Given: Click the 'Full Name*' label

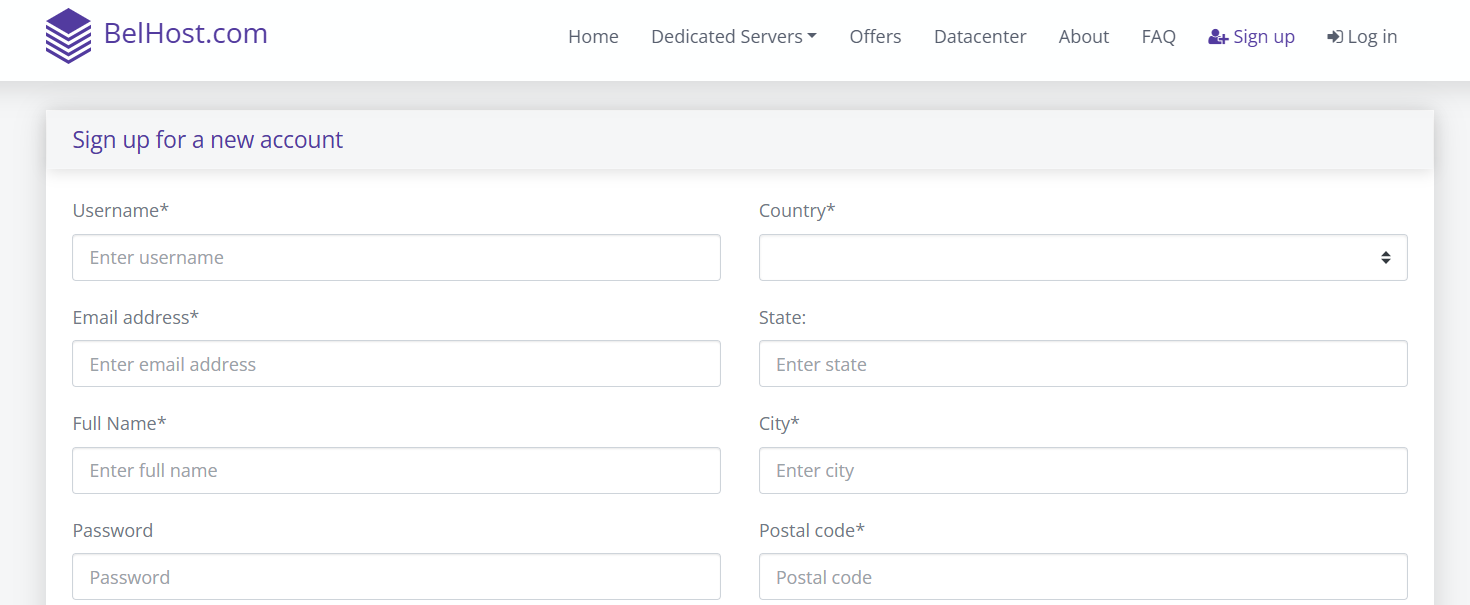Looking at the screenshot, I should tap(119, 424).
